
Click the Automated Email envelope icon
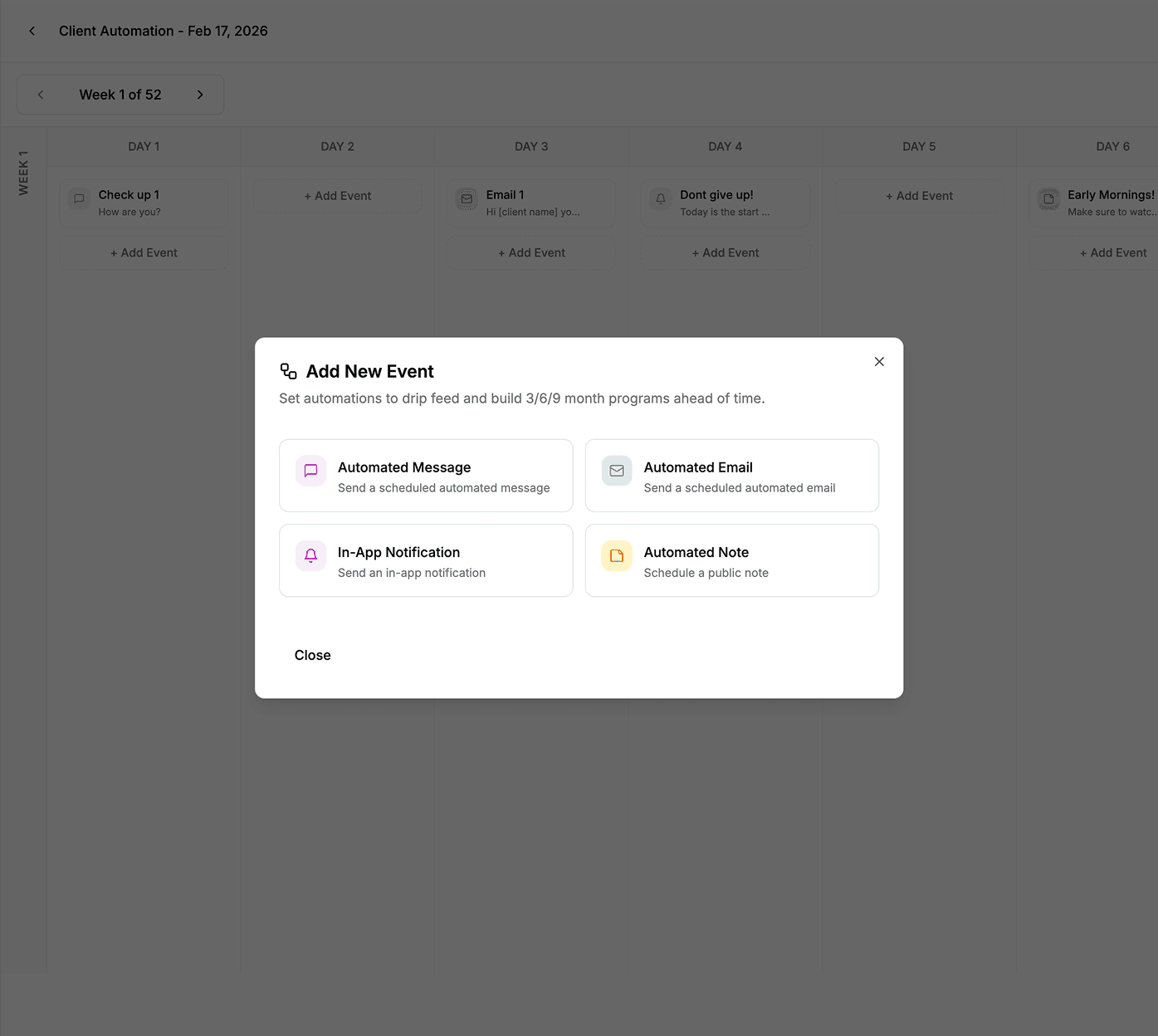(x=617, y=471)
